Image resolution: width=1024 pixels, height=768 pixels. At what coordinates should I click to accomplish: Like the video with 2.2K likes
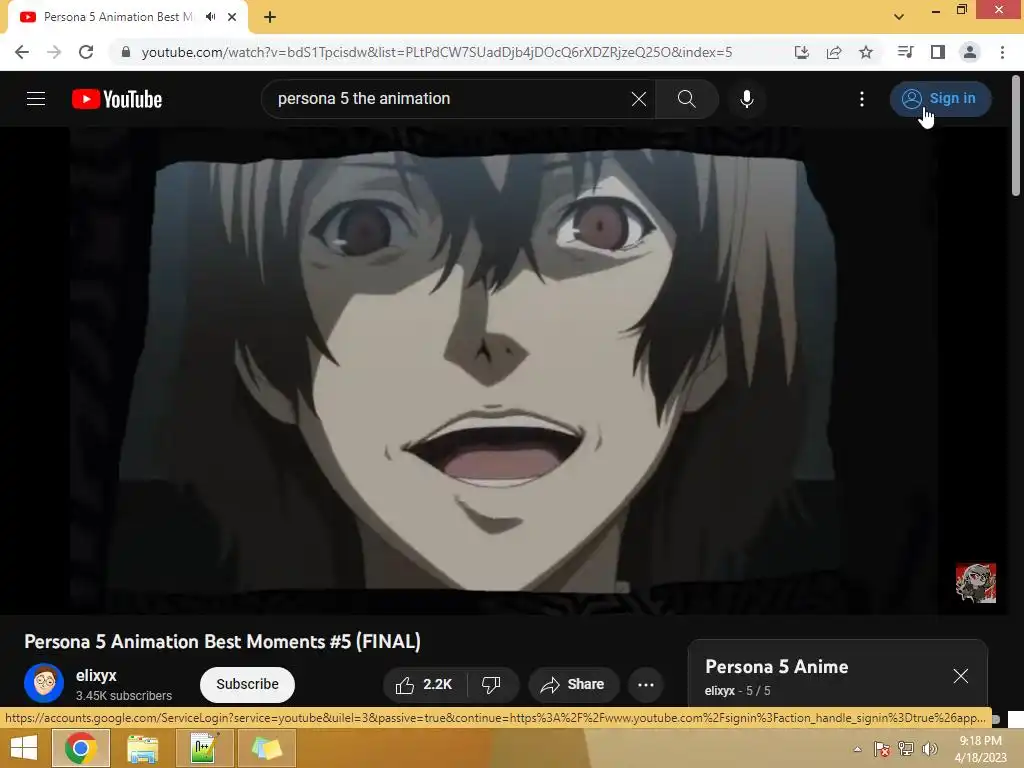tap(424, 684)
